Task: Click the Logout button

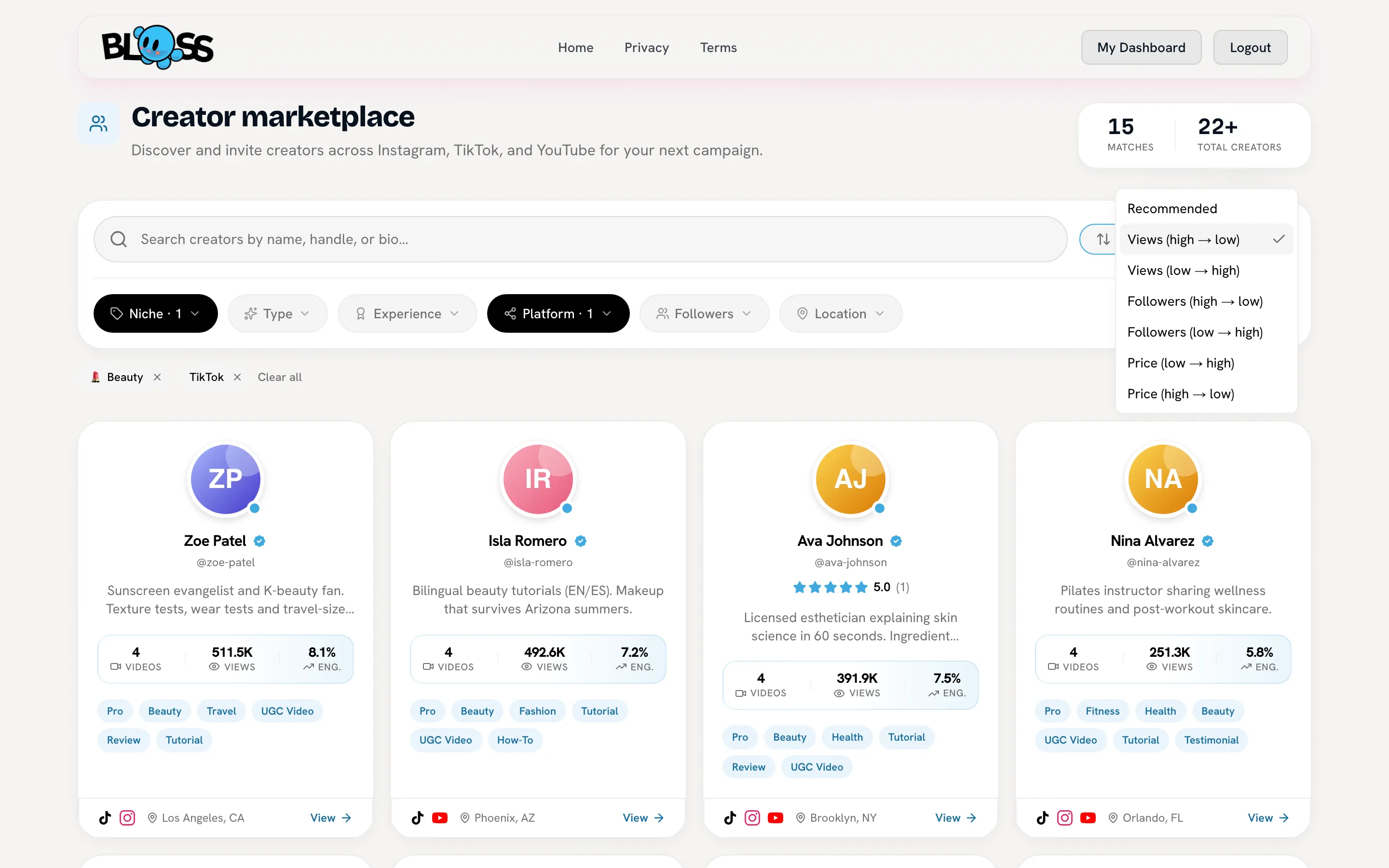Action: point(1250,47)
